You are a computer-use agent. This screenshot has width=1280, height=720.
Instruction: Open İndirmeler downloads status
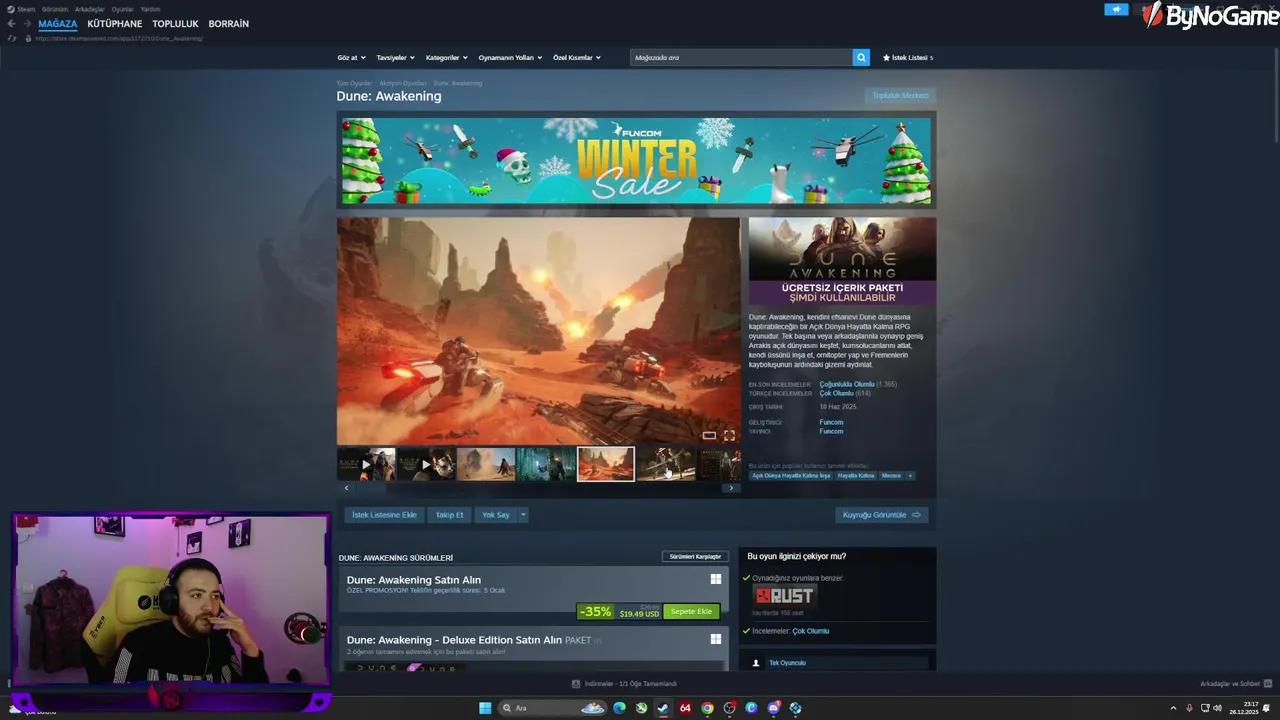[x=624, y=684]
